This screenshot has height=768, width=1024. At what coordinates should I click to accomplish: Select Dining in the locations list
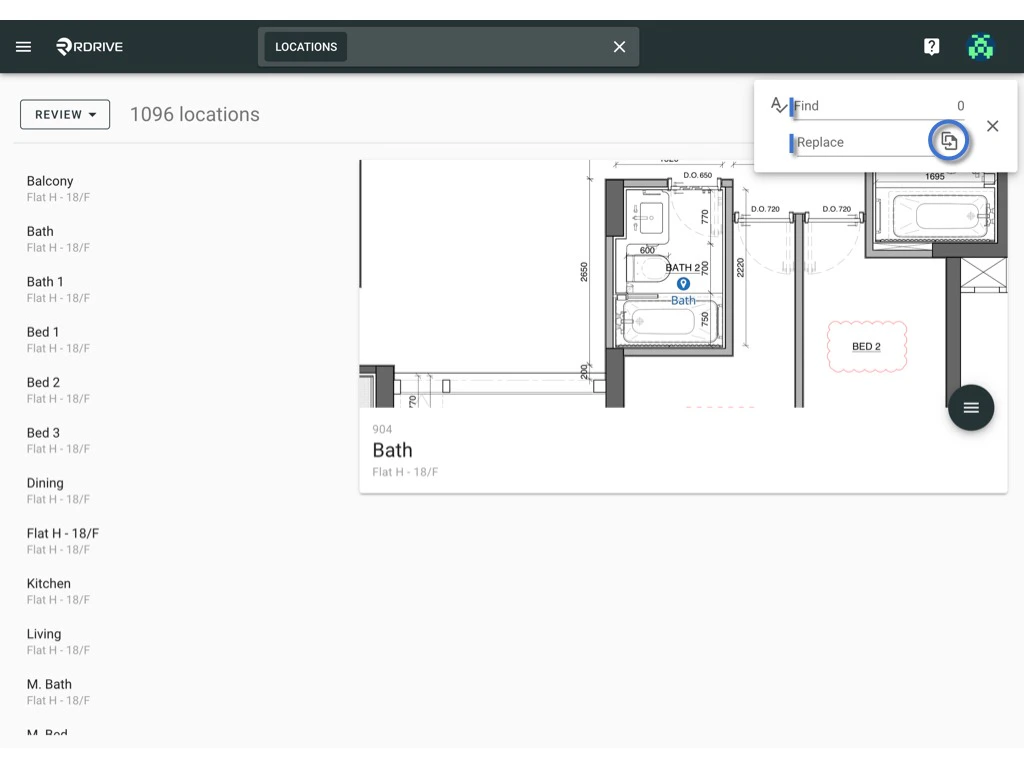[58, 490]
